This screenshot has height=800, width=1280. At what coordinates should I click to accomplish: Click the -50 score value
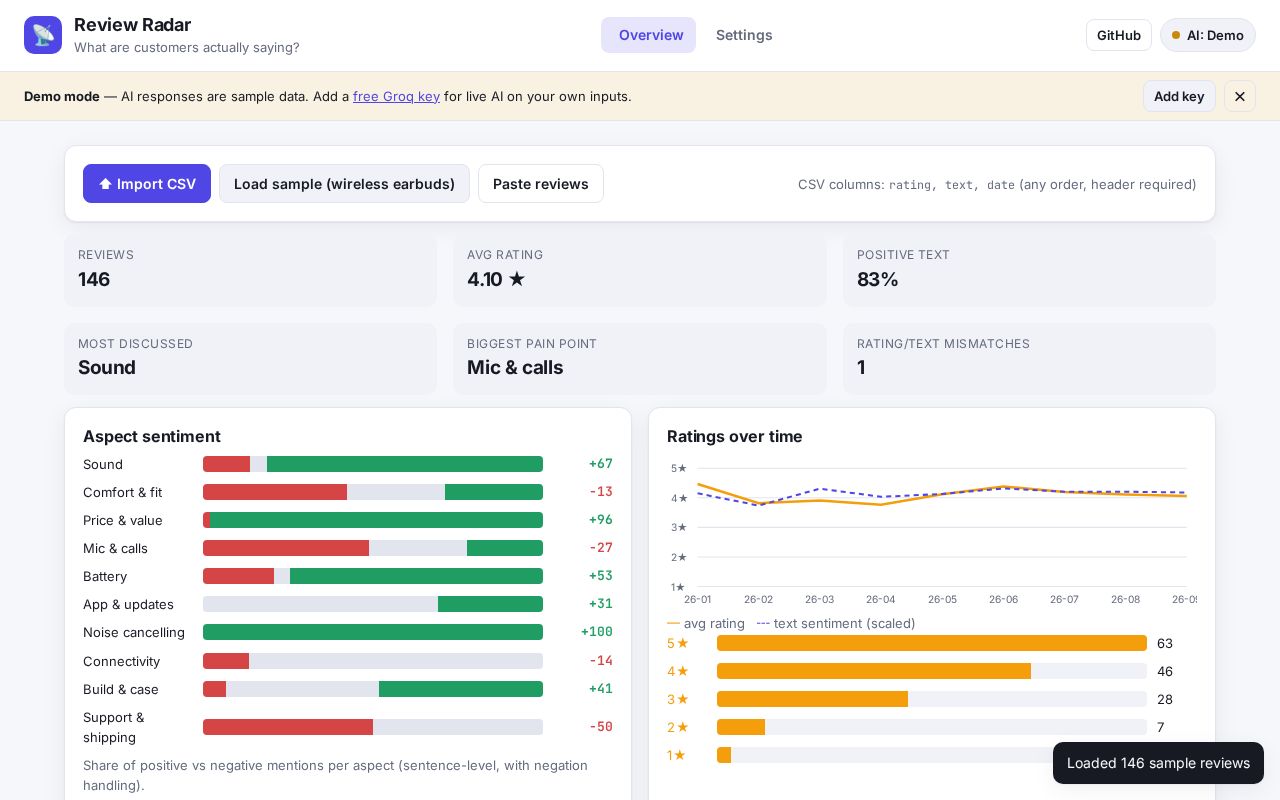[600, 727]
